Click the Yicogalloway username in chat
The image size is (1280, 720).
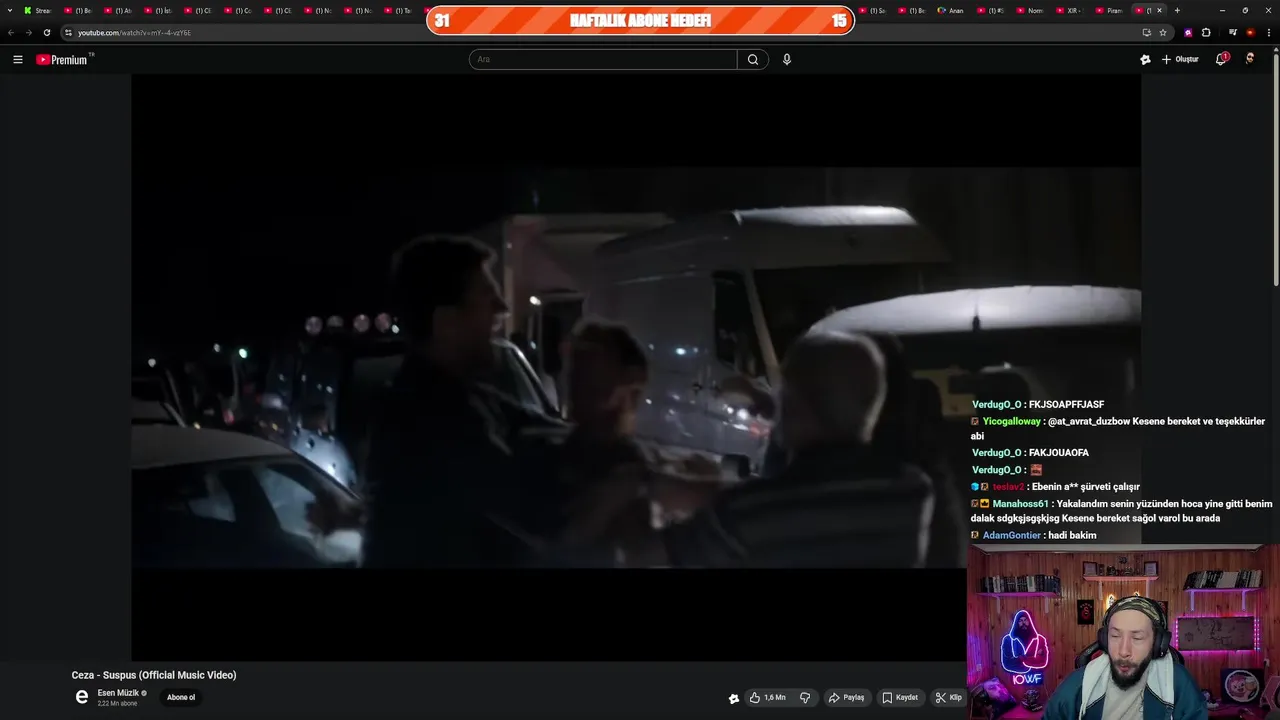1012,422
